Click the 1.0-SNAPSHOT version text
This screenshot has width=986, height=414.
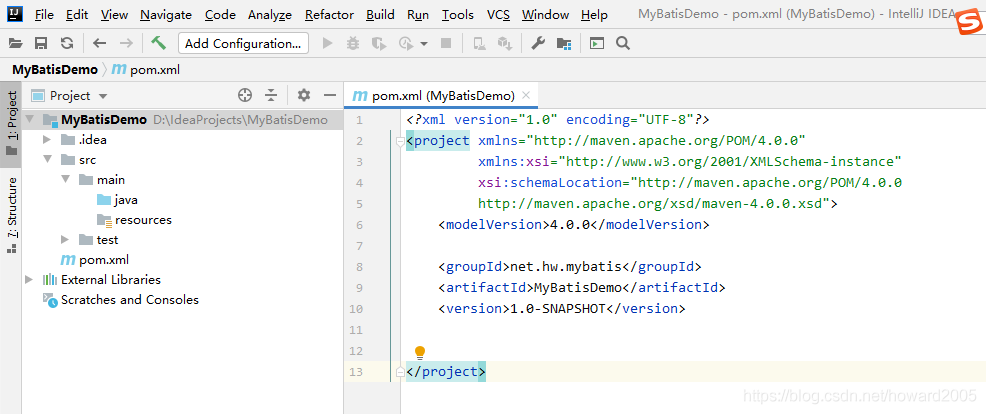tap(557, 309)
